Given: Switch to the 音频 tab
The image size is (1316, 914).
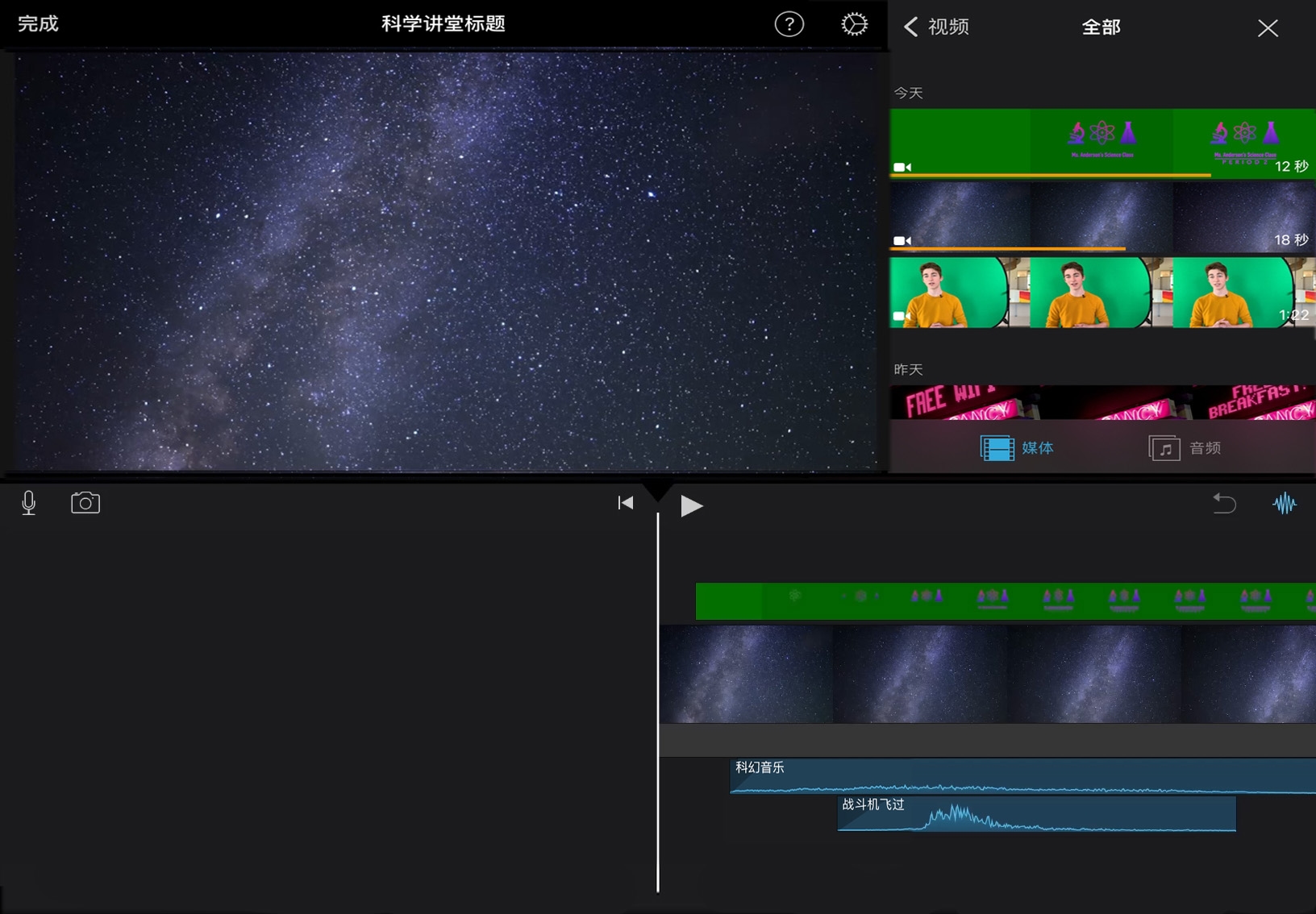Looking at the screenshot, I should point(1185,448).
